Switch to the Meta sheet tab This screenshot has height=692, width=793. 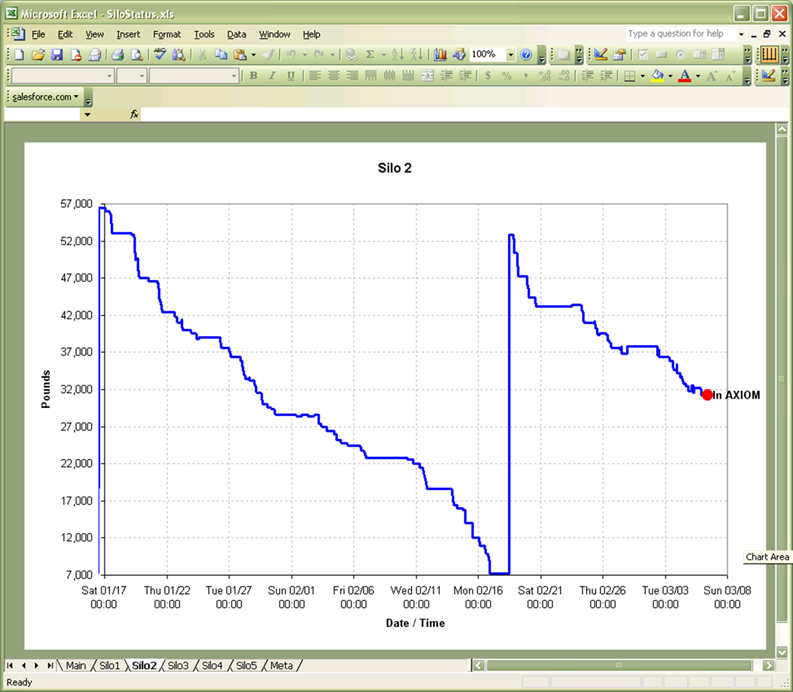pyautogui.click(x=281, y=666)
